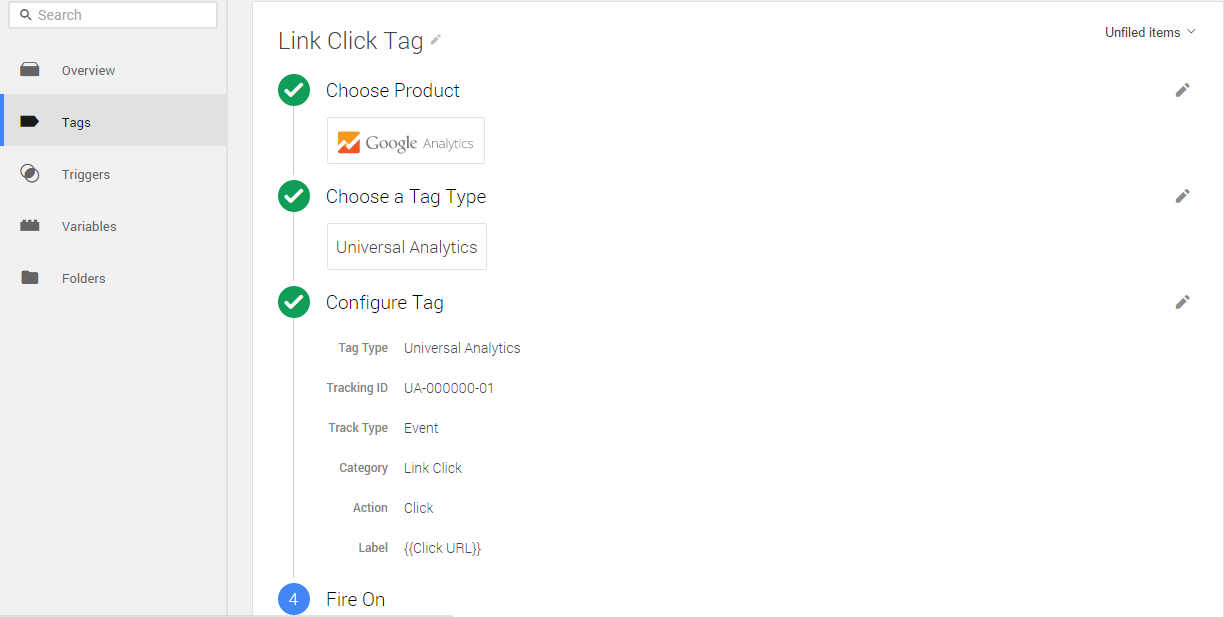
Task: Click the Folders icon in sidebar
Action: [x=30, y=278]
